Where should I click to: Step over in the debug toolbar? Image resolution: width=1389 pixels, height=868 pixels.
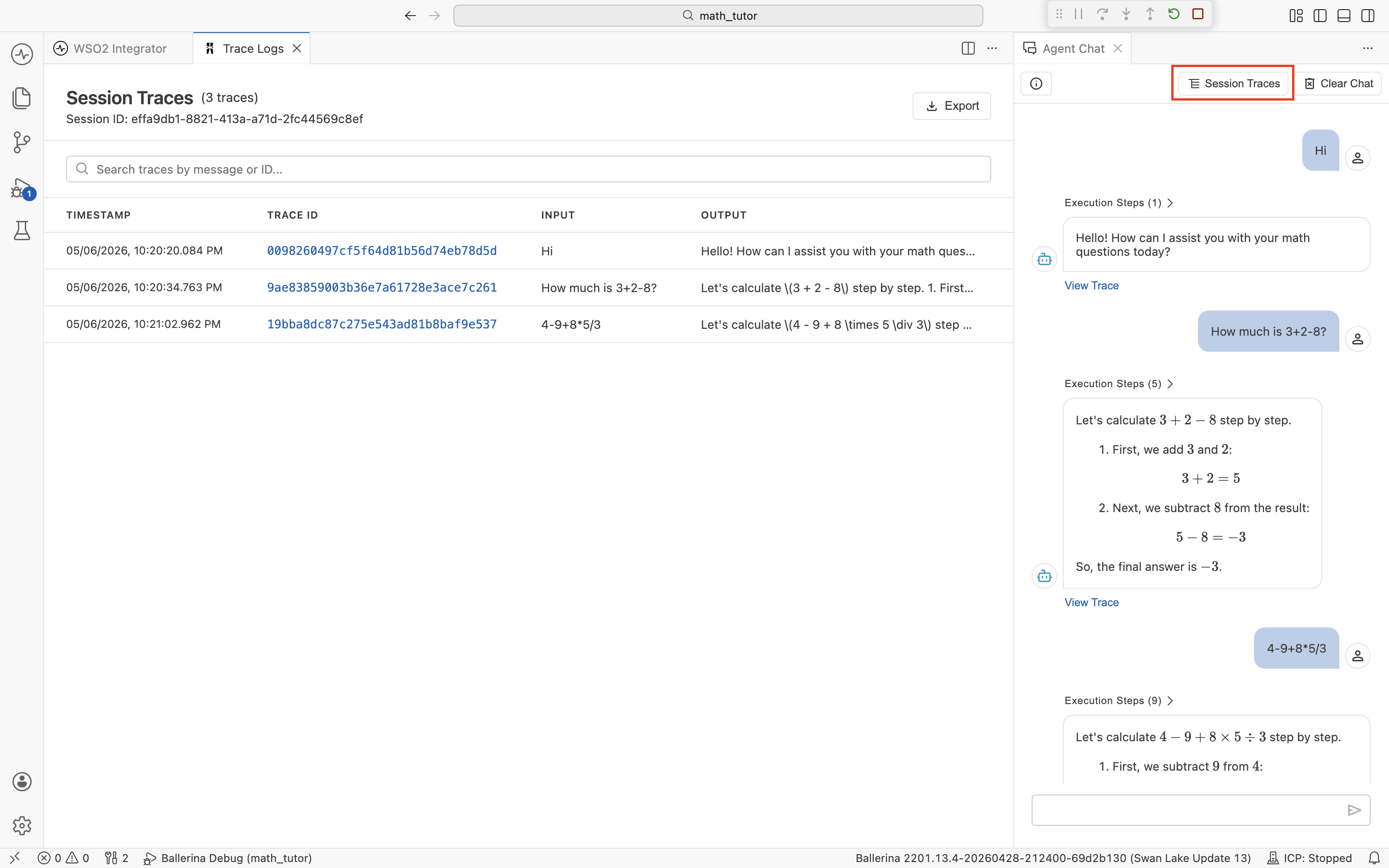1102,14
